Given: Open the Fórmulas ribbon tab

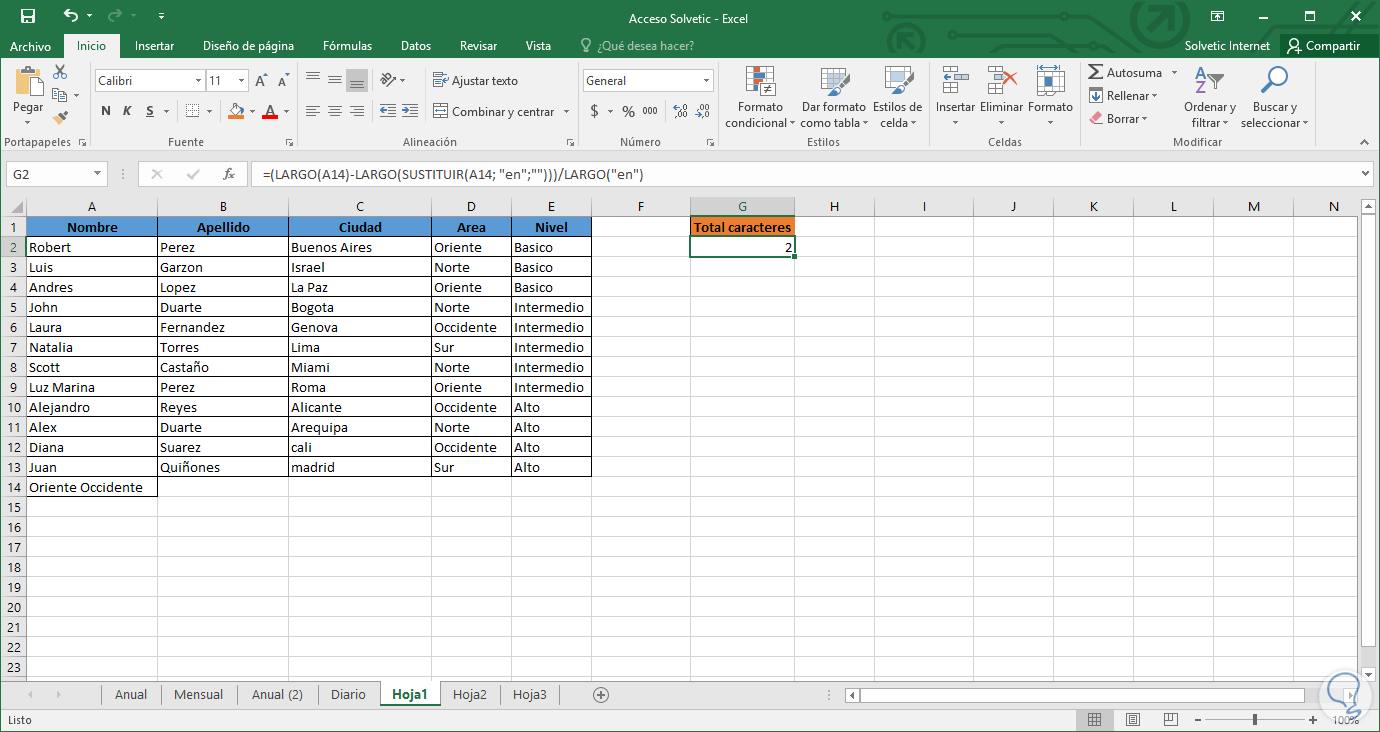Looking at the screenshot, I should (x=347, y=46).
